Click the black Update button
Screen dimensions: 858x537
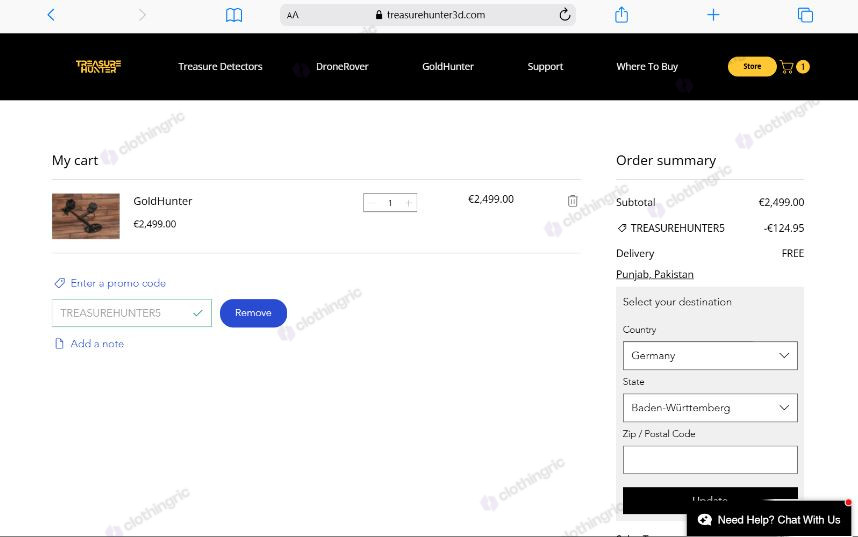click(x=710, y=499)
